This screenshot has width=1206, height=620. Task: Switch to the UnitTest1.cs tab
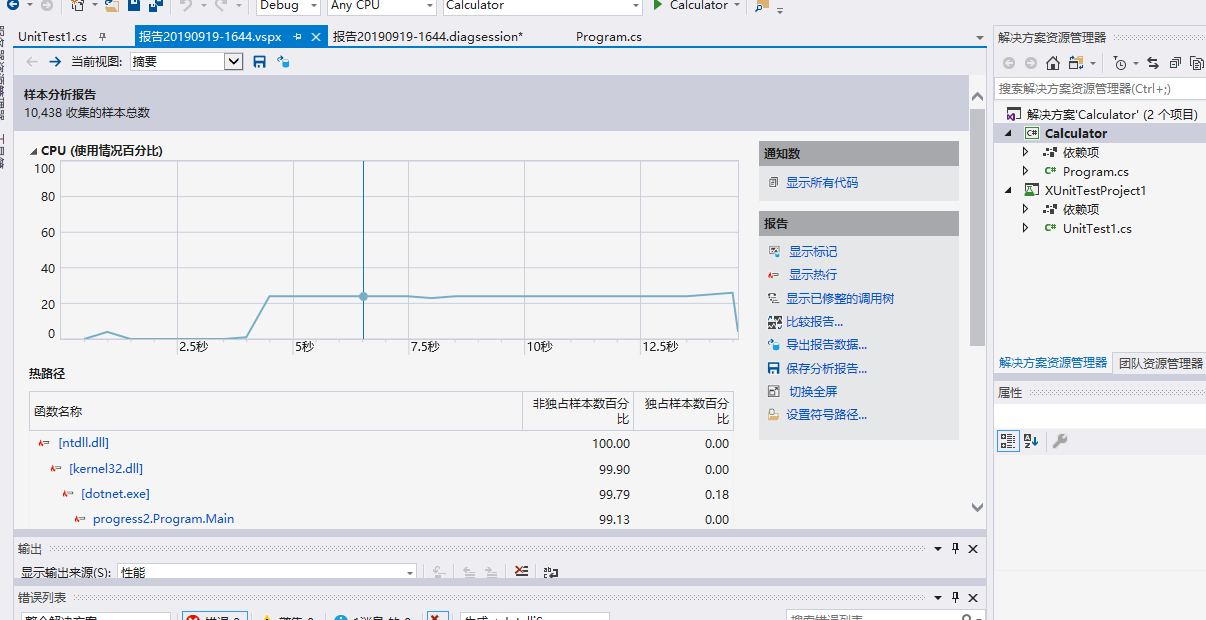[52, 37]
